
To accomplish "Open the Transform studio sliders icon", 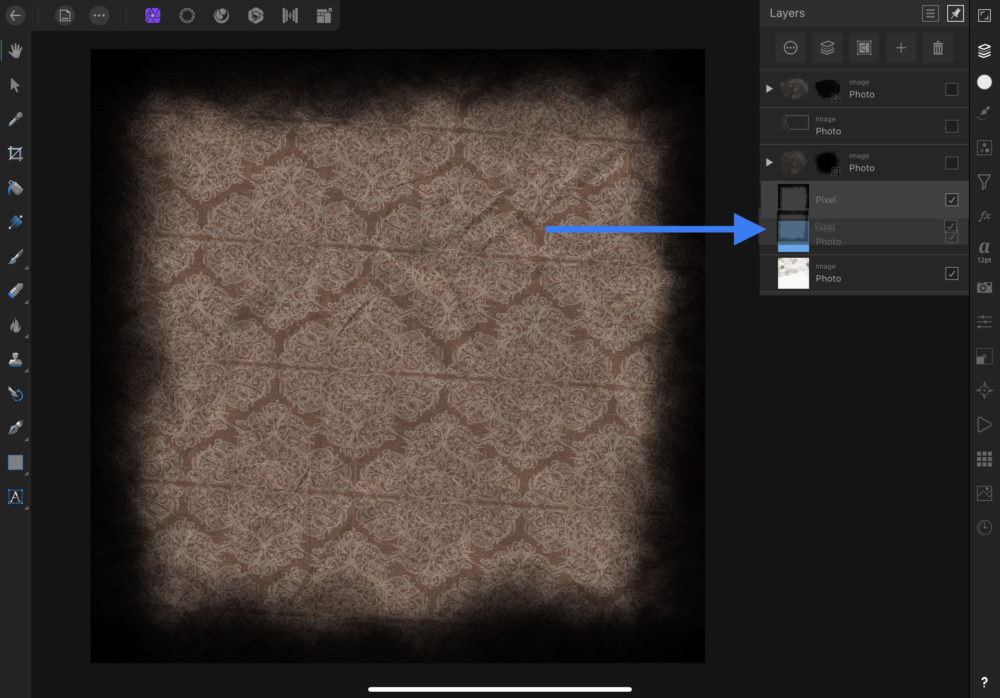I will tap(984, 321).
